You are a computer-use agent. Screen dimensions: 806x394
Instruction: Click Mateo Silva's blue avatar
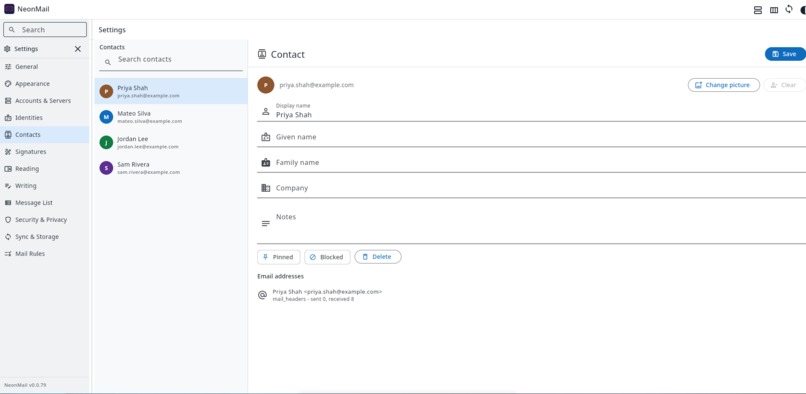106,117
